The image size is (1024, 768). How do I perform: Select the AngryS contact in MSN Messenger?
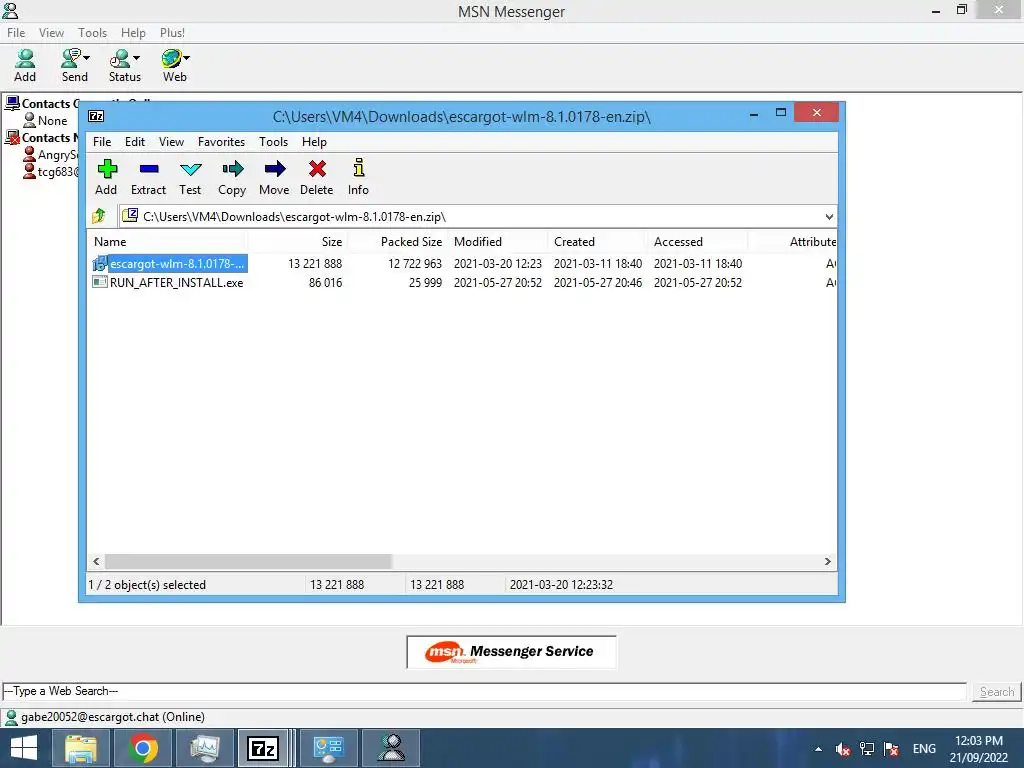pos(51,155)
